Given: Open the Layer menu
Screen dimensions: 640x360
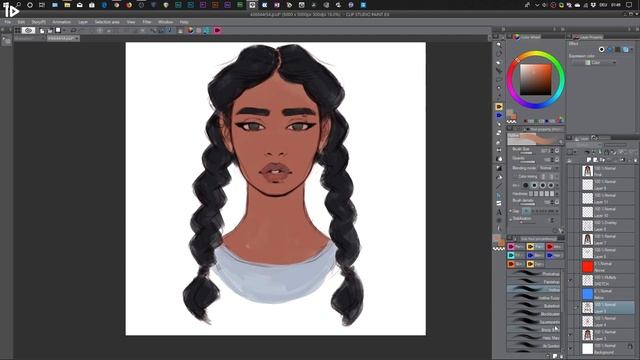Looking at the screenshot, I should [83, 22].
